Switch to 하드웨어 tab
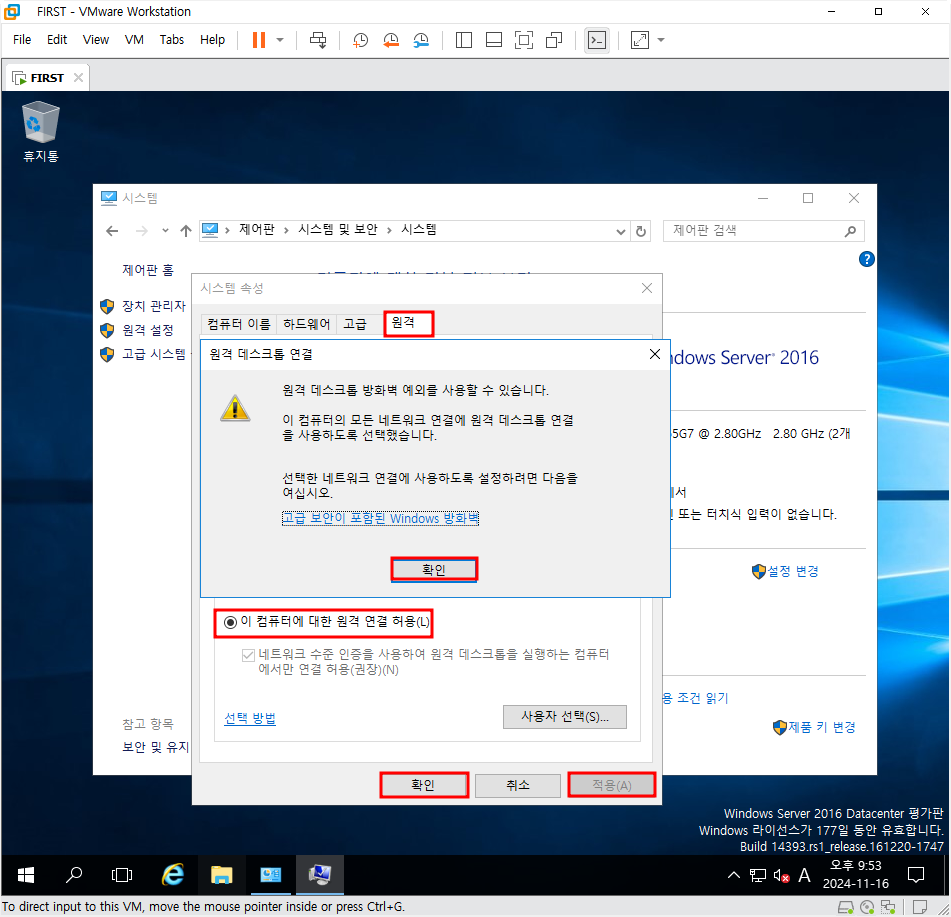Viewport: 951px width, 917px height. (306, 324)
